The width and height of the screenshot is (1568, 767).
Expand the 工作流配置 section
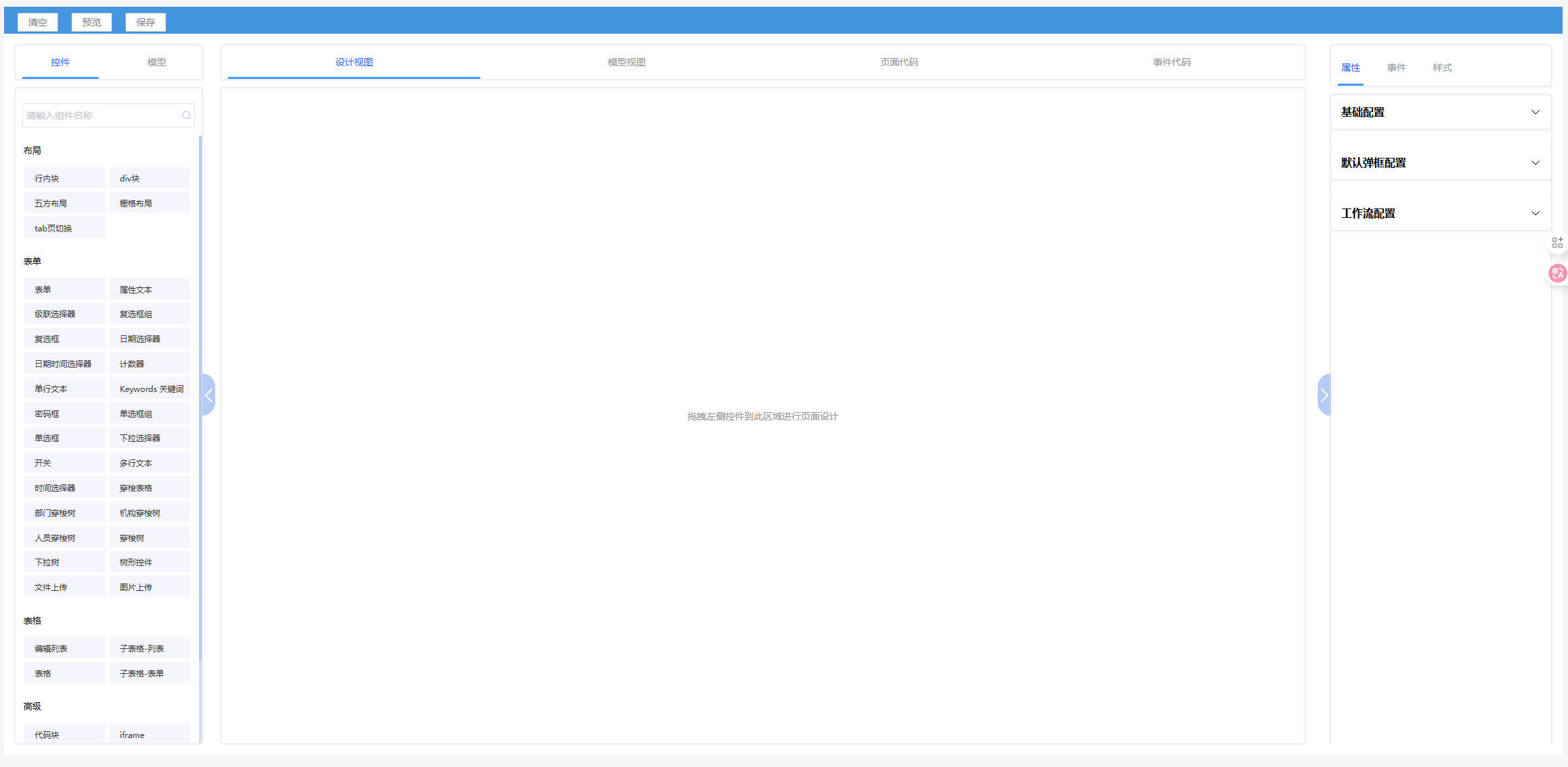[1440, 213]
